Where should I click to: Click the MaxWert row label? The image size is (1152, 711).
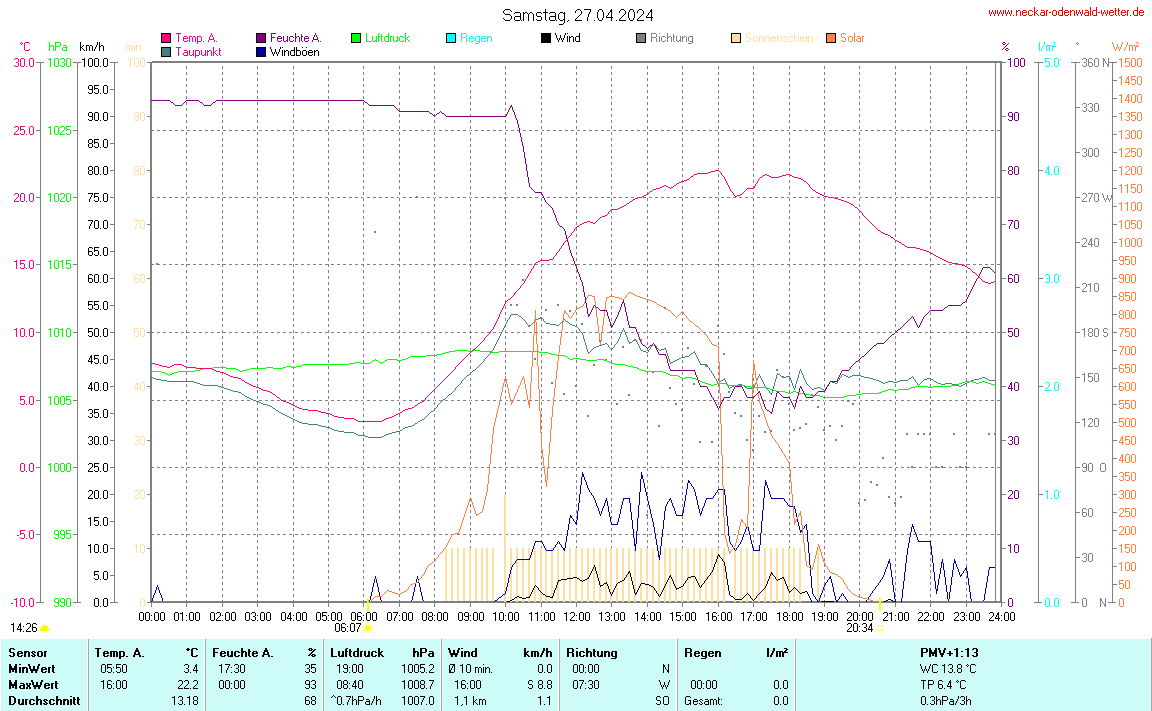[x=32, y=684]
